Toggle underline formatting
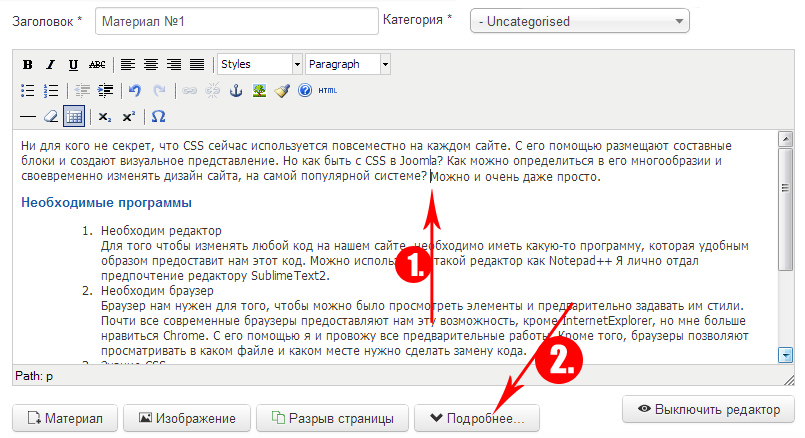The height and width of the screenshot is (438, 805). point(74,65)
